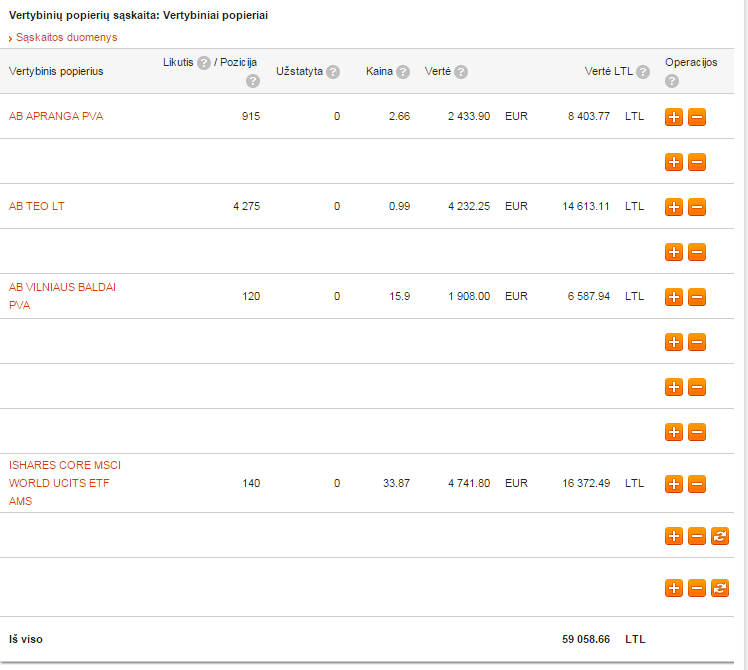
Task: Click plus in empty row directly above ISHARES
Action: (x=674, y=432)
